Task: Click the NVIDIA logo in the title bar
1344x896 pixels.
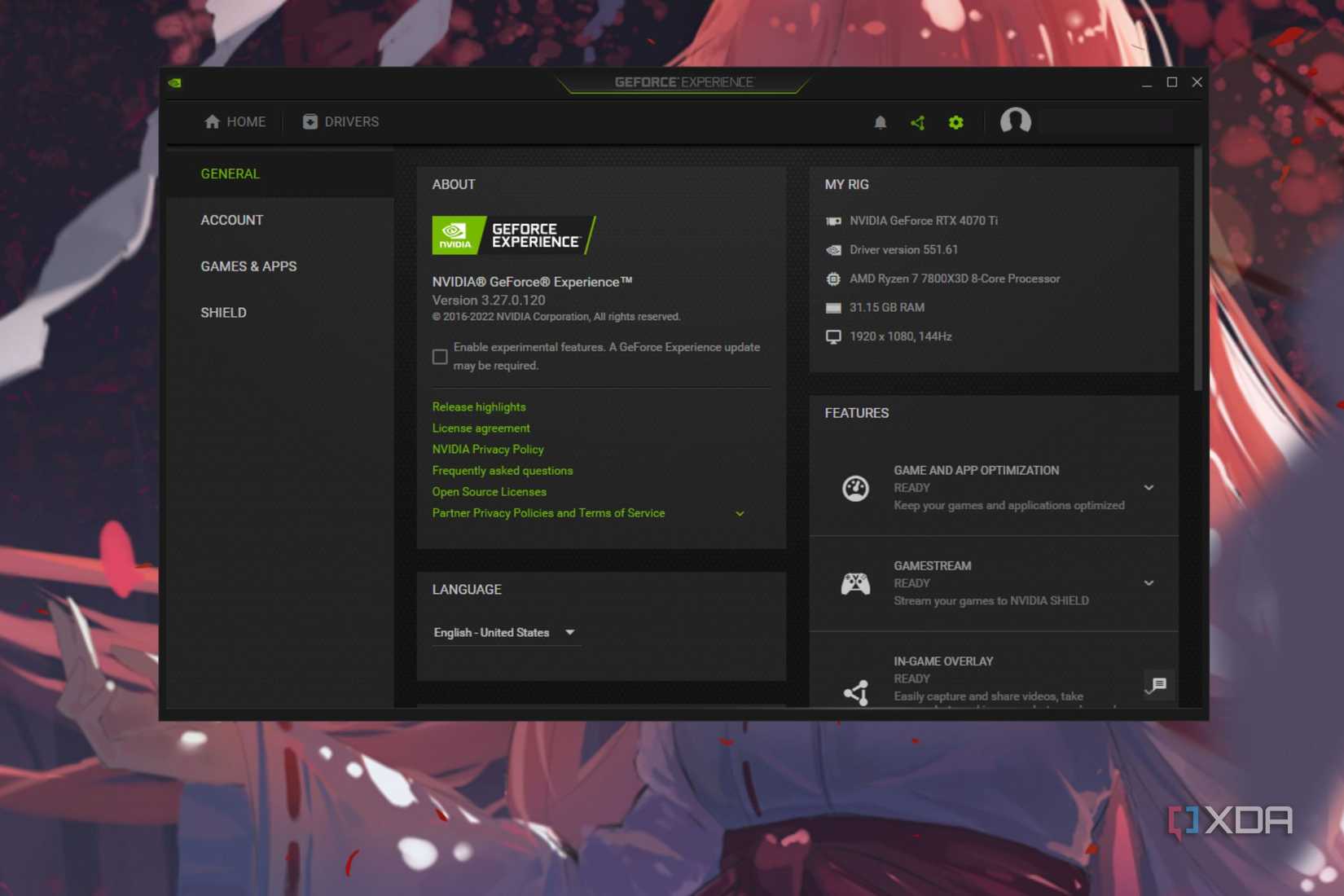Action: [174, 82]
